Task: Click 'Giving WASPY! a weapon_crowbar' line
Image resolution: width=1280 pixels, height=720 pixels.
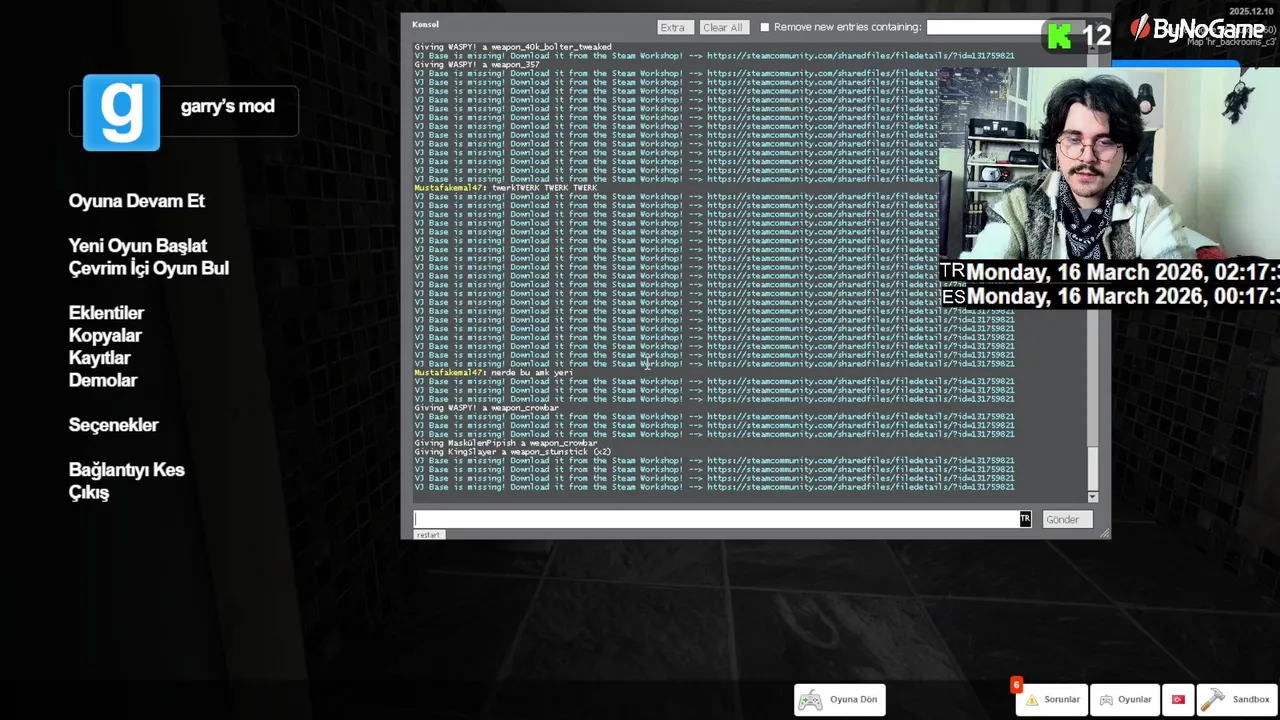Action: click(487, 408)
